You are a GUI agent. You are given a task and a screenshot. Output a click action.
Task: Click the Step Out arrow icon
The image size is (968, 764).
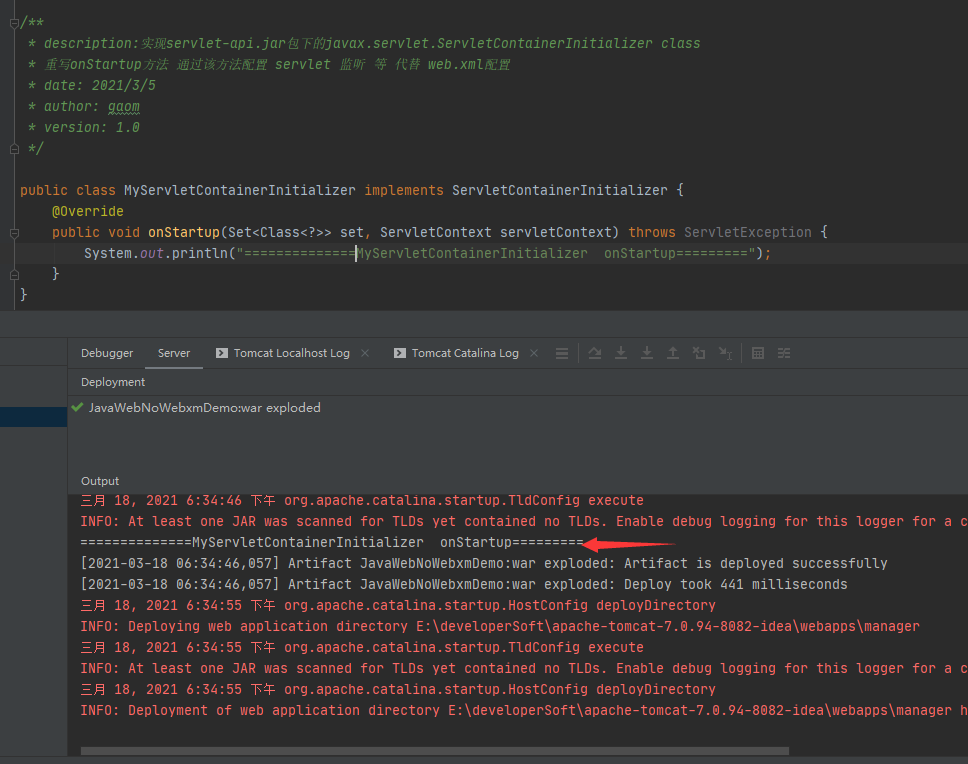coord(673,353)
